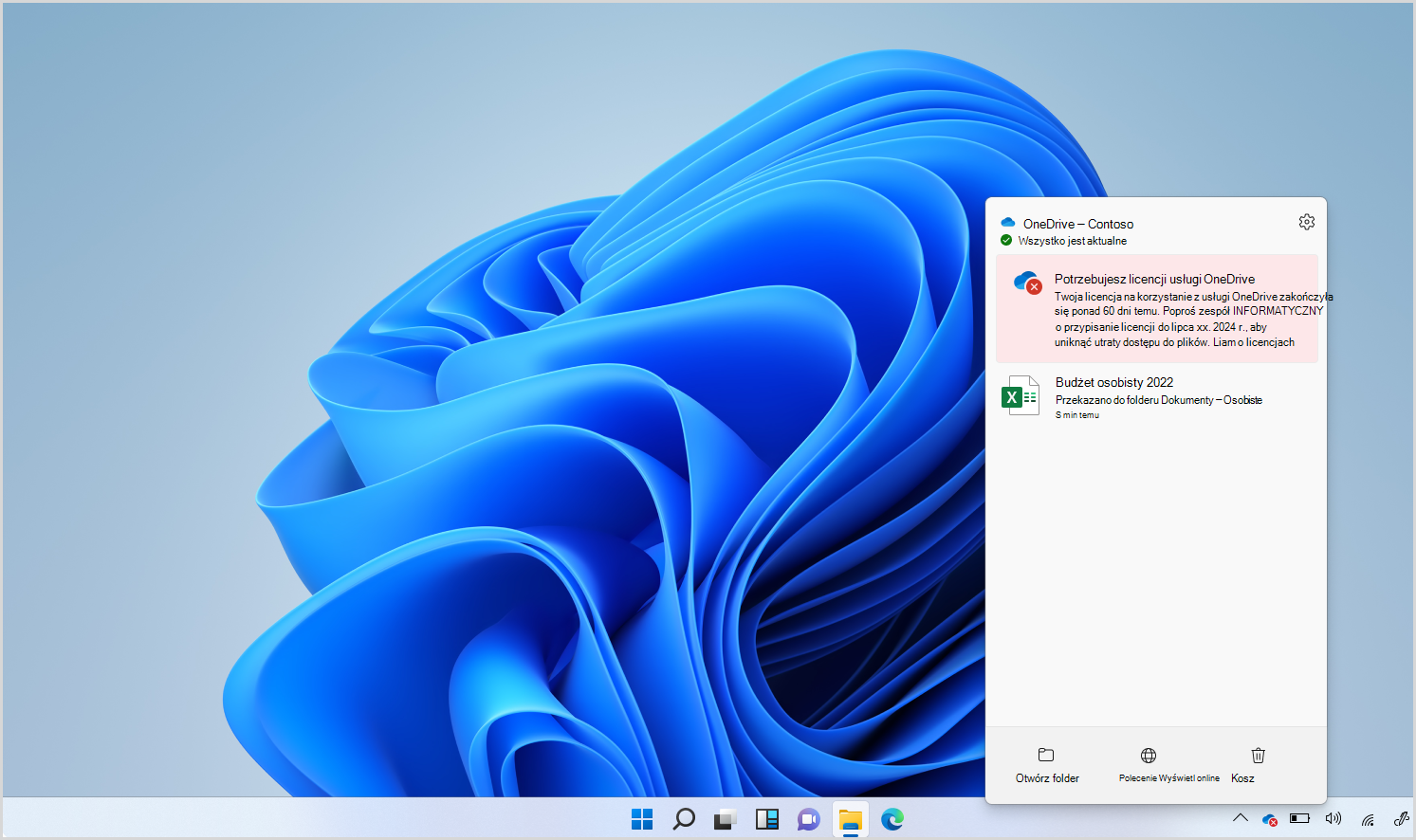Click the OneDrive cloud logo in panel header

click(x=1008, y=223)
